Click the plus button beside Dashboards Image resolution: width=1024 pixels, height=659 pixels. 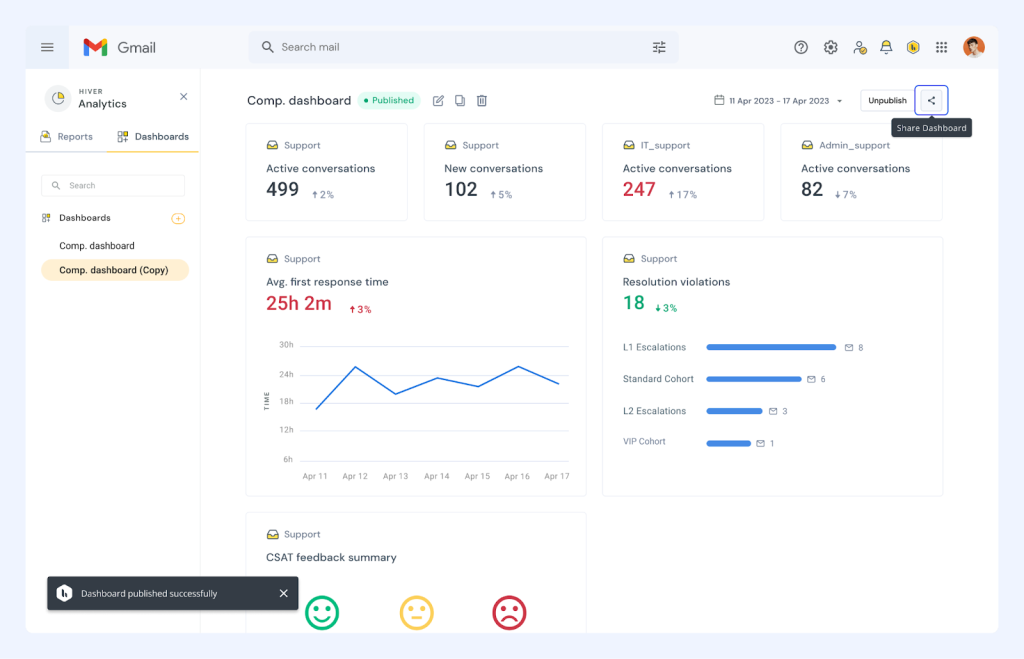click(178, 218)
